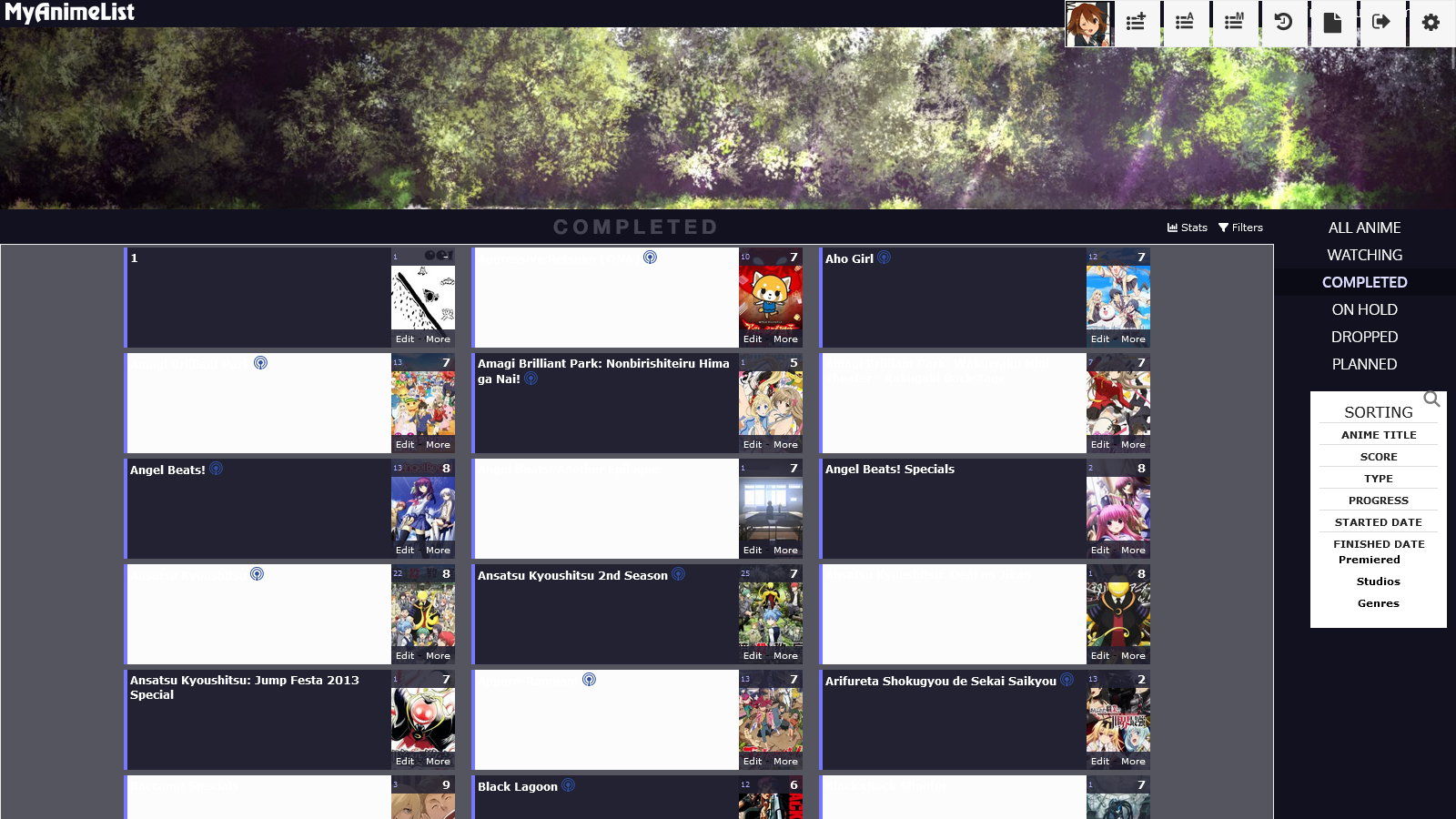The width and height of the screenshot is (1456, 819).
Task: Switch to the Dropped tab
Action: tap(1364, 337)
